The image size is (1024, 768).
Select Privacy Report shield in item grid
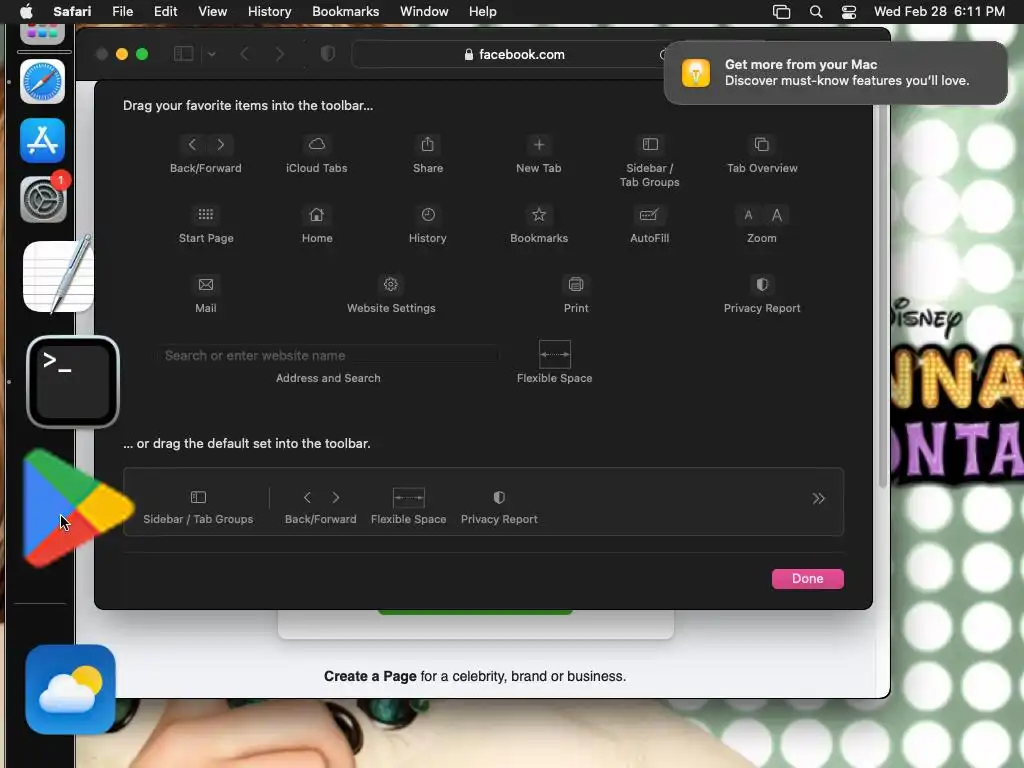(761, 284)
